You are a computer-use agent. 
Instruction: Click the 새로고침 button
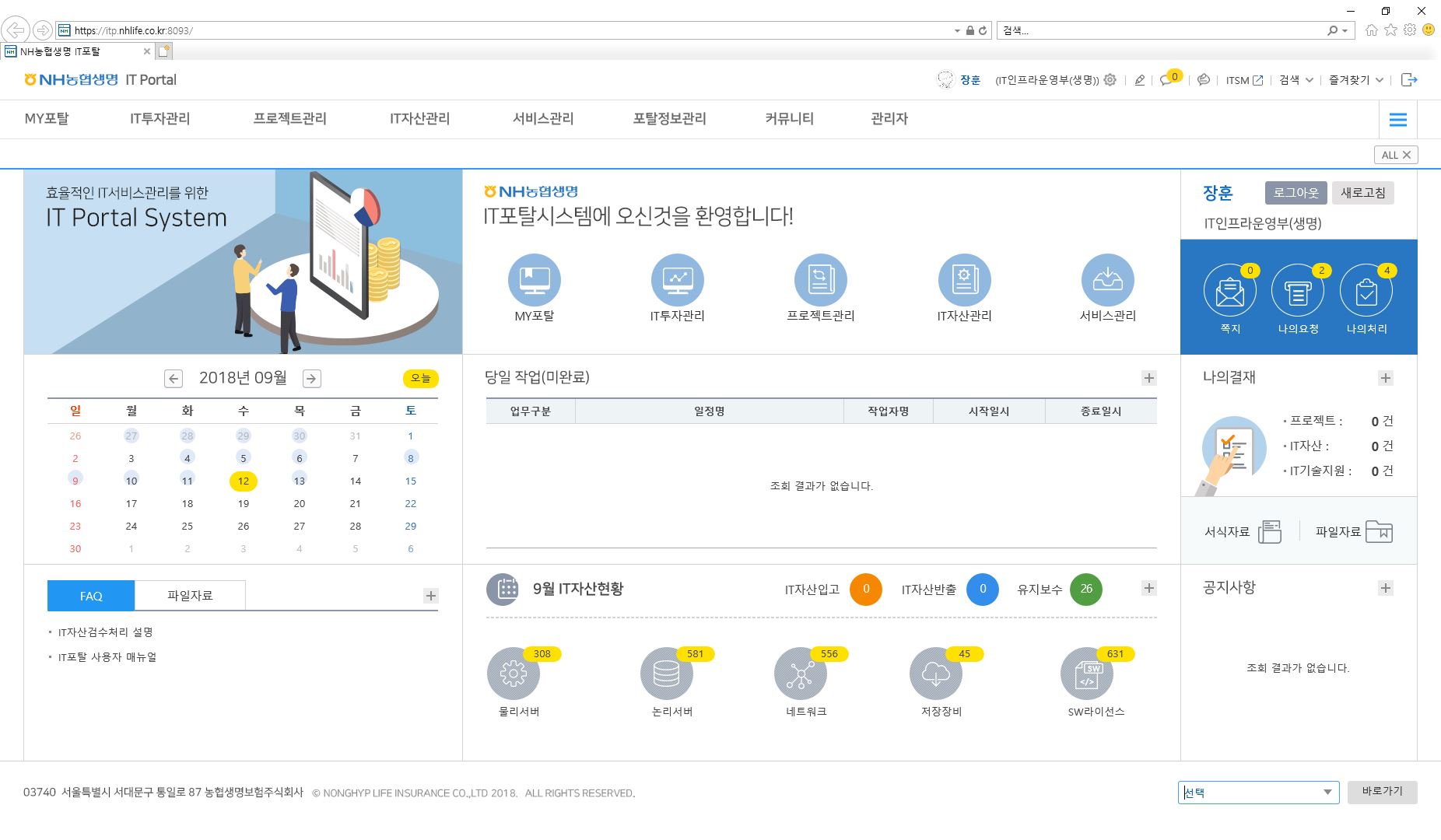tap(1362, 193)
